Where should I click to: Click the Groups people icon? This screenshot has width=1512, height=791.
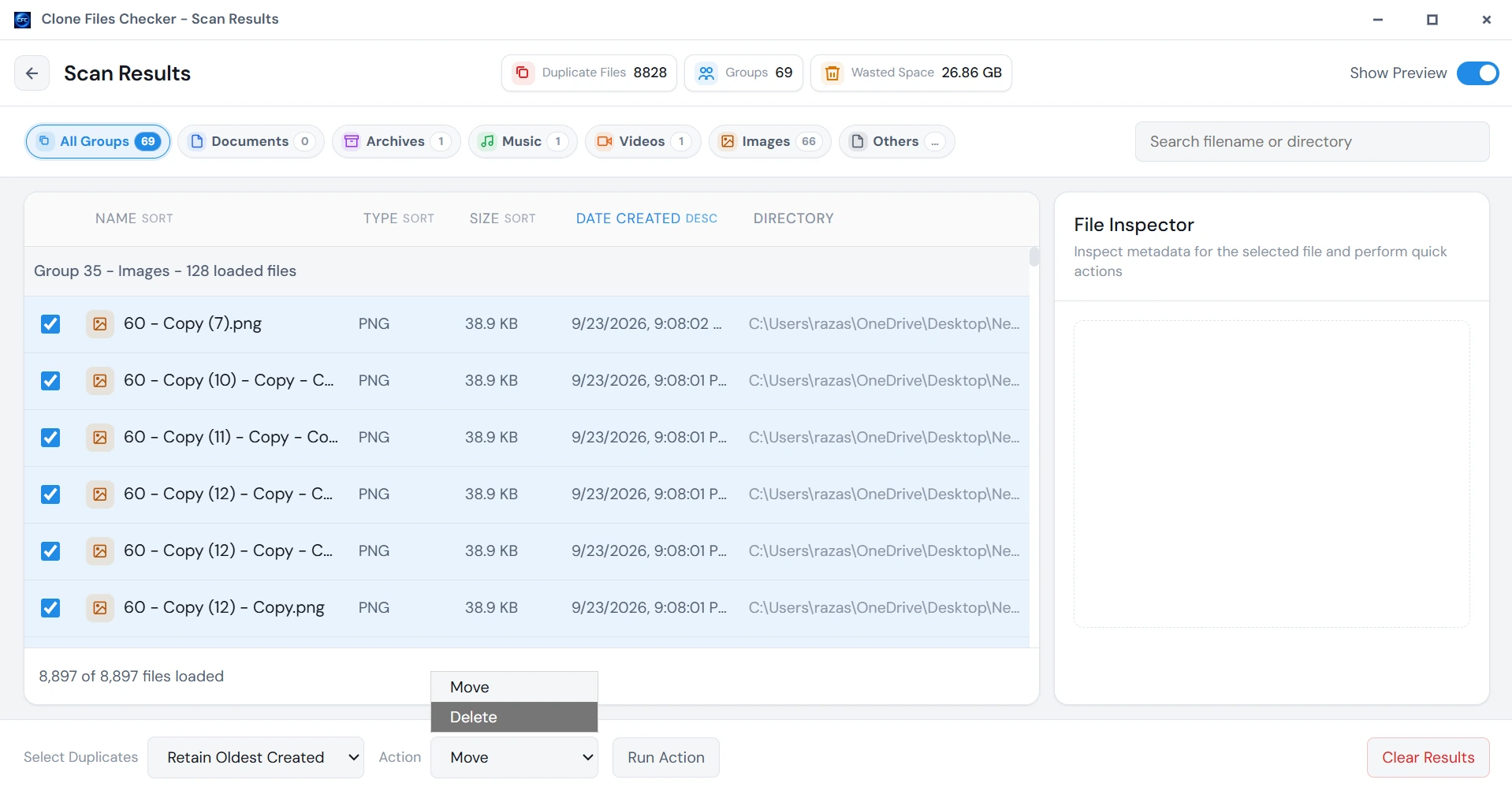pos(706,73)
